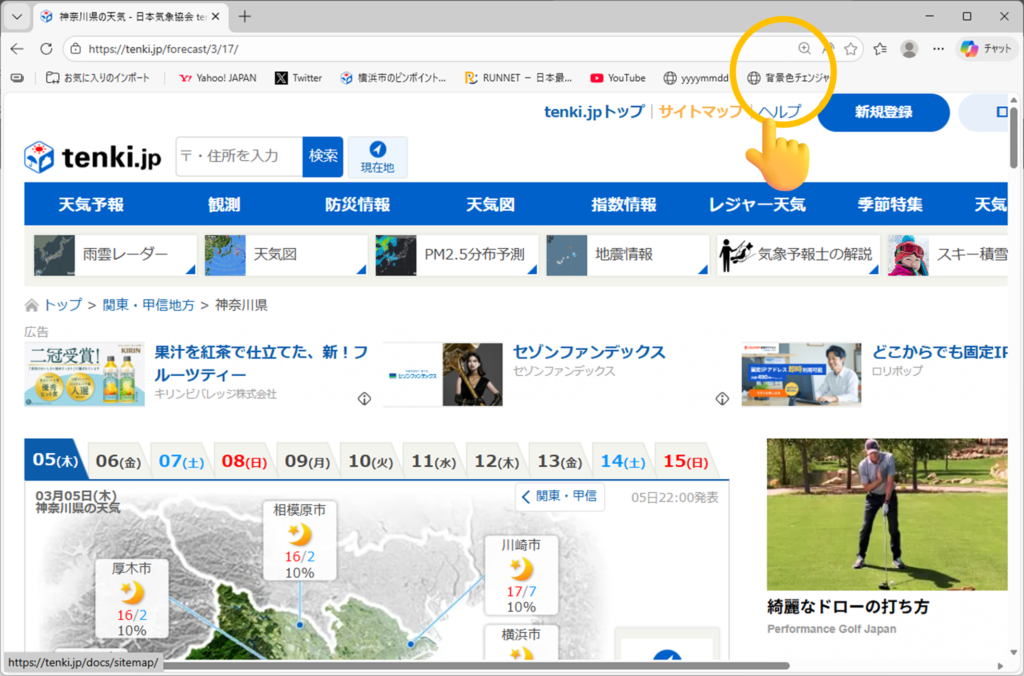The height and width of the screenshot is (676, 1024).
Task: Open the favorites list icon in toolbar
Action: coord(880,48)
